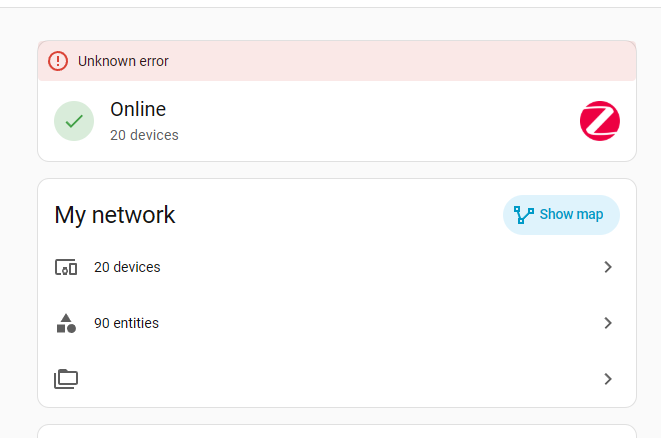Click the 20 devices subtitle under Online
This screenshot has height=438, width=661.
(144, 135)
